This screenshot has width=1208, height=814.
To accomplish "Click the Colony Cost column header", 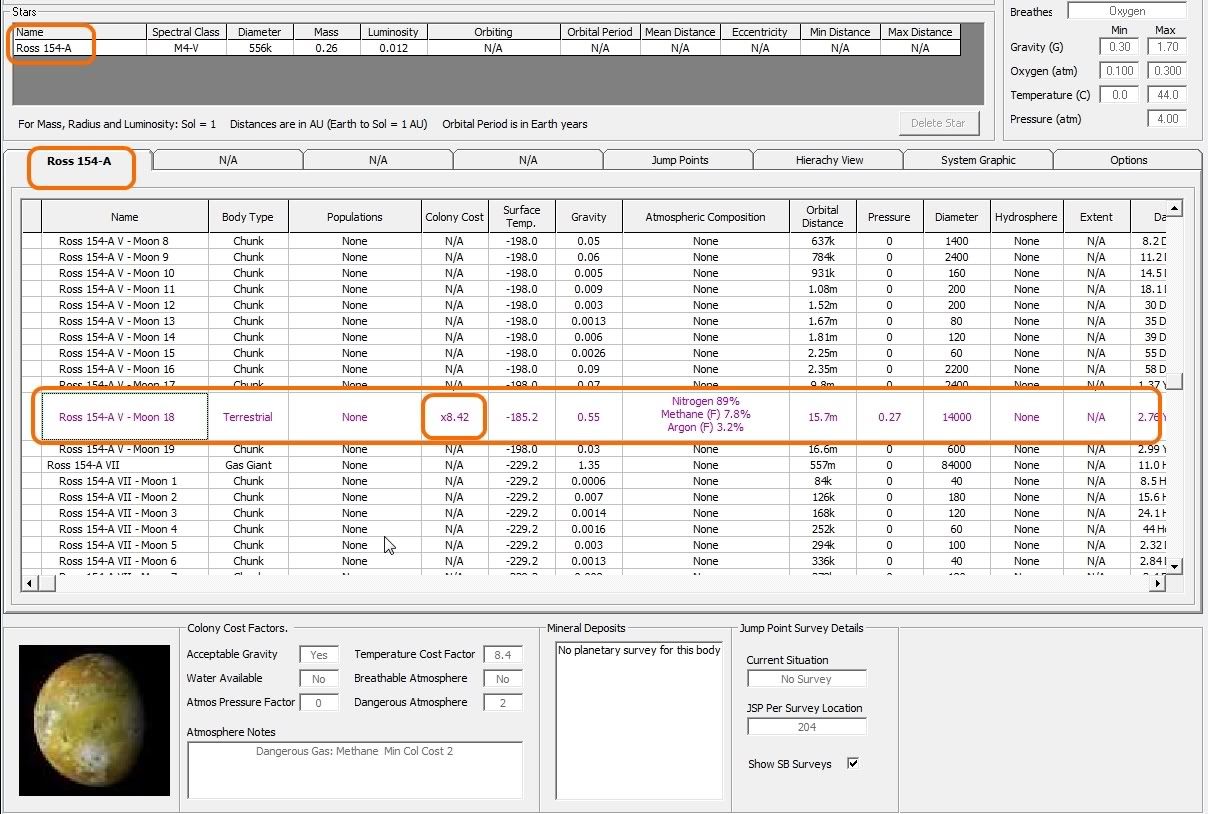I will 455,217.
